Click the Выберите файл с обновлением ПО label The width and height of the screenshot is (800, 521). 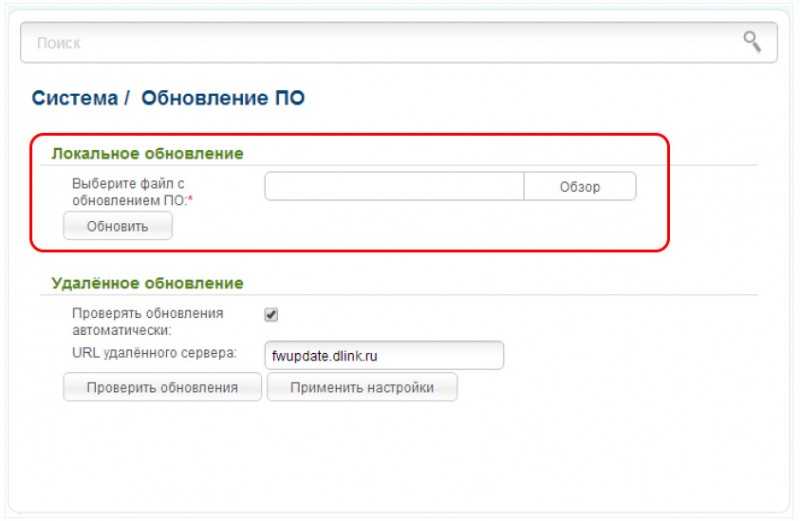pyautogui.click(x=133, y=192)
